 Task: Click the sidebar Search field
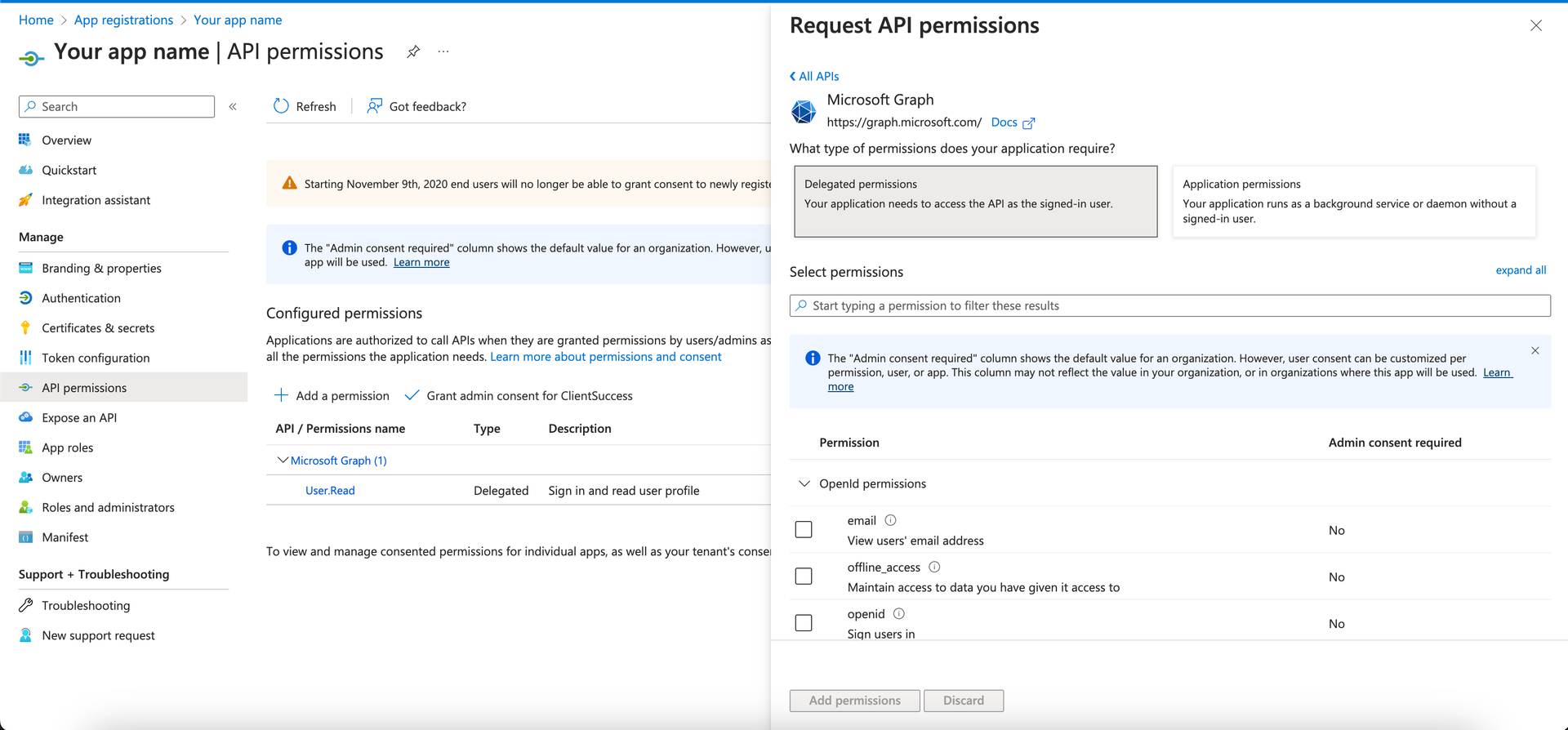(117, 106)
